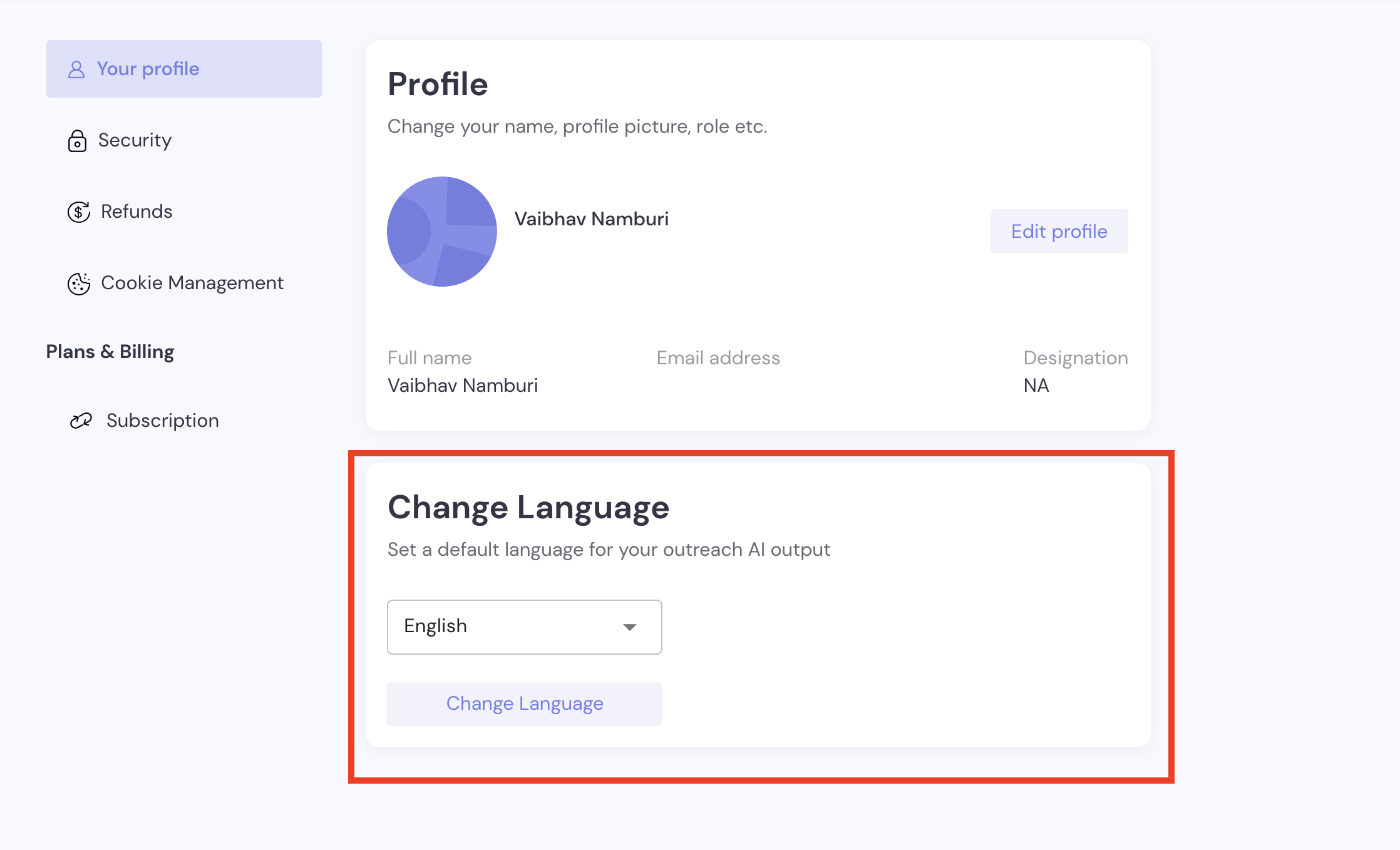The image size is (1400, 850).
Task: Click the Designation label
Action: point(1076,358)
